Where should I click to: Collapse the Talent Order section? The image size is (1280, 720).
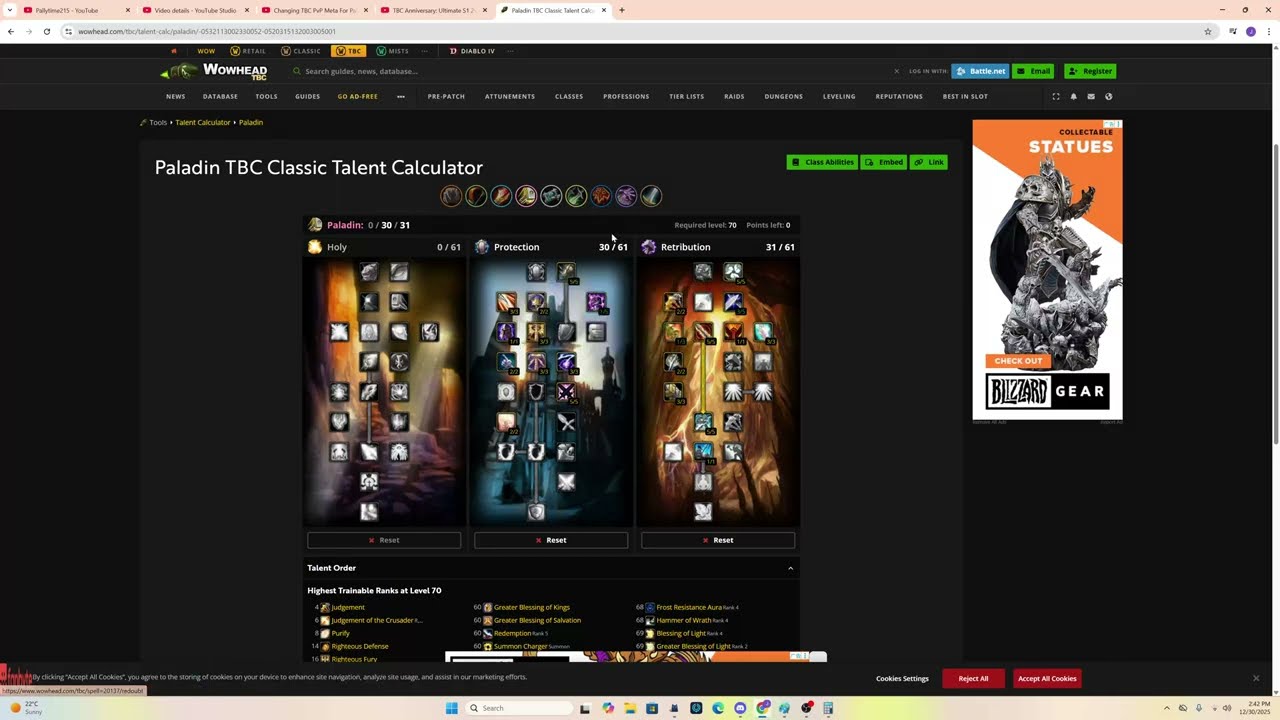point(790,568)
